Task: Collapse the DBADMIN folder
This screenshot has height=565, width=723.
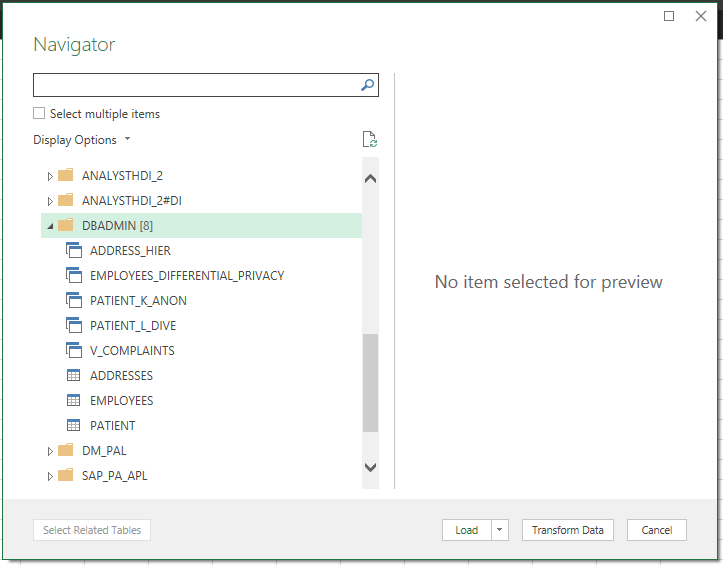Action: coord(50,226)
